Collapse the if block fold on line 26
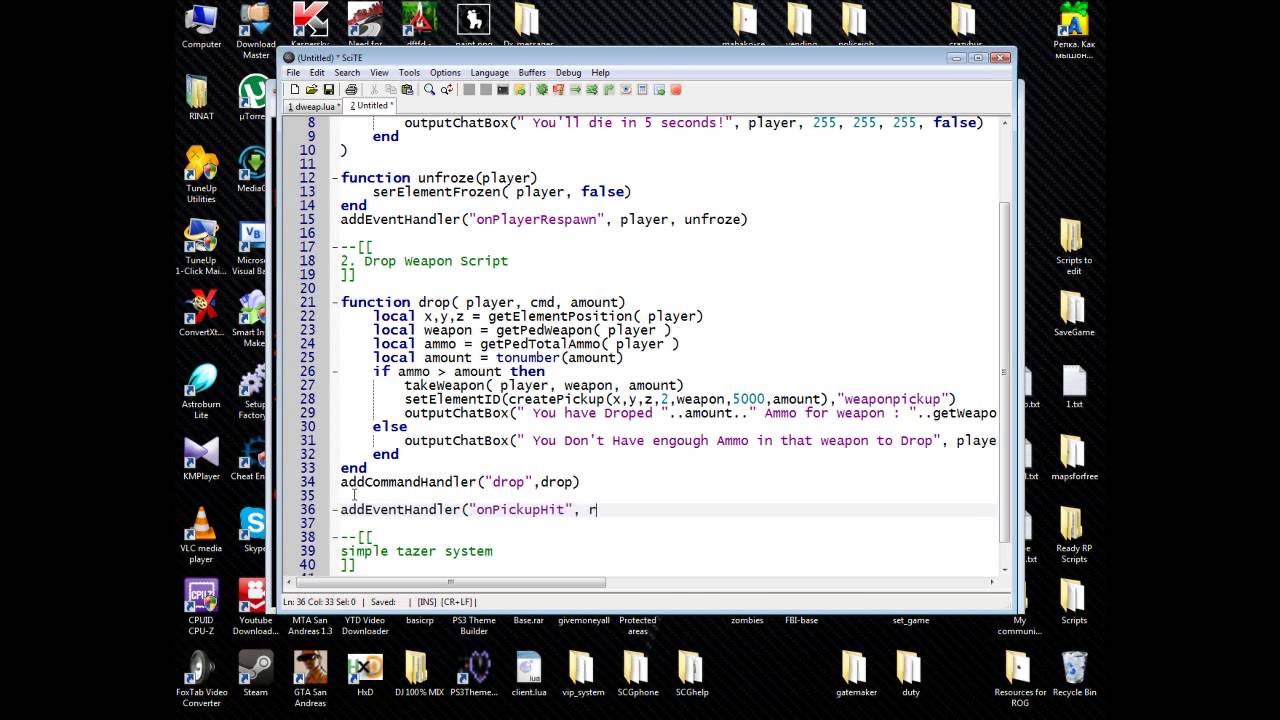 pyautogui.click(x=335, y=371)
